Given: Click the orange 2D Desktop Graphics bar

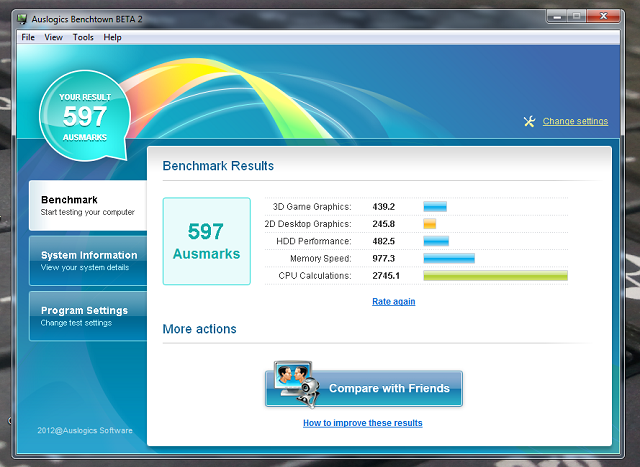Looking at the screenshot, I should [430, 224].
